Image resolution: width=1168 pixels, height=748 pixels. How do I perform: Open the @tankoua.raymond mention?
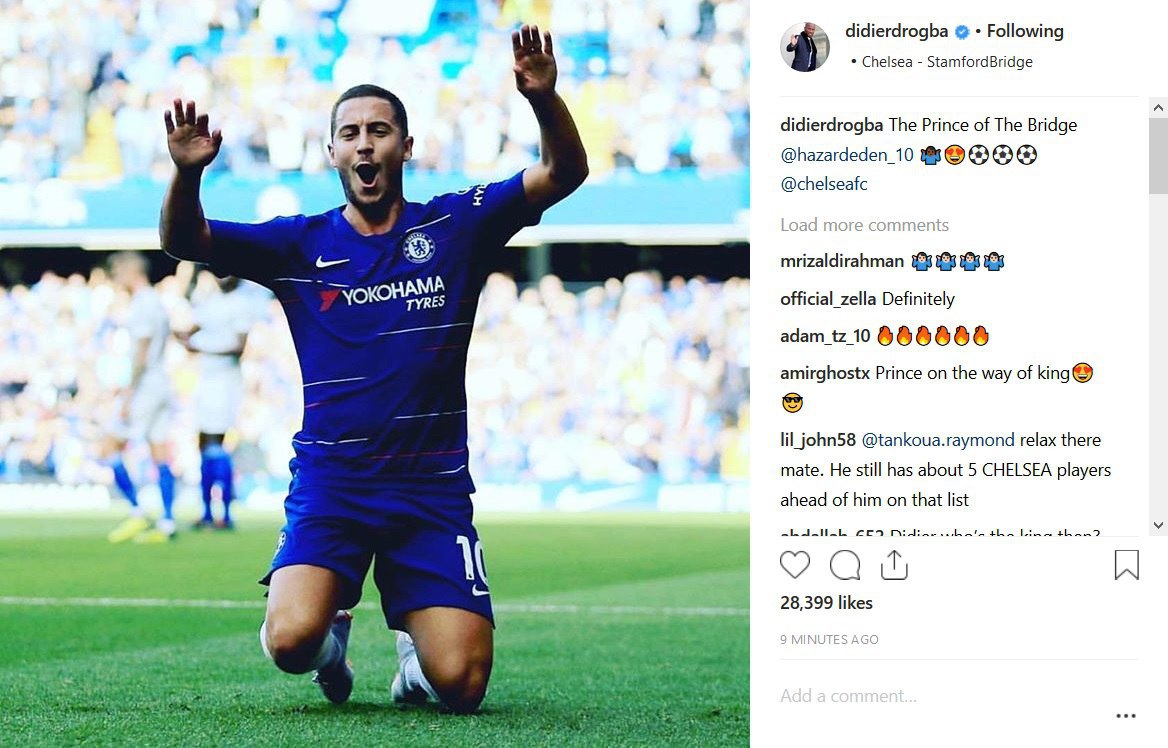(x=938, y=440)
